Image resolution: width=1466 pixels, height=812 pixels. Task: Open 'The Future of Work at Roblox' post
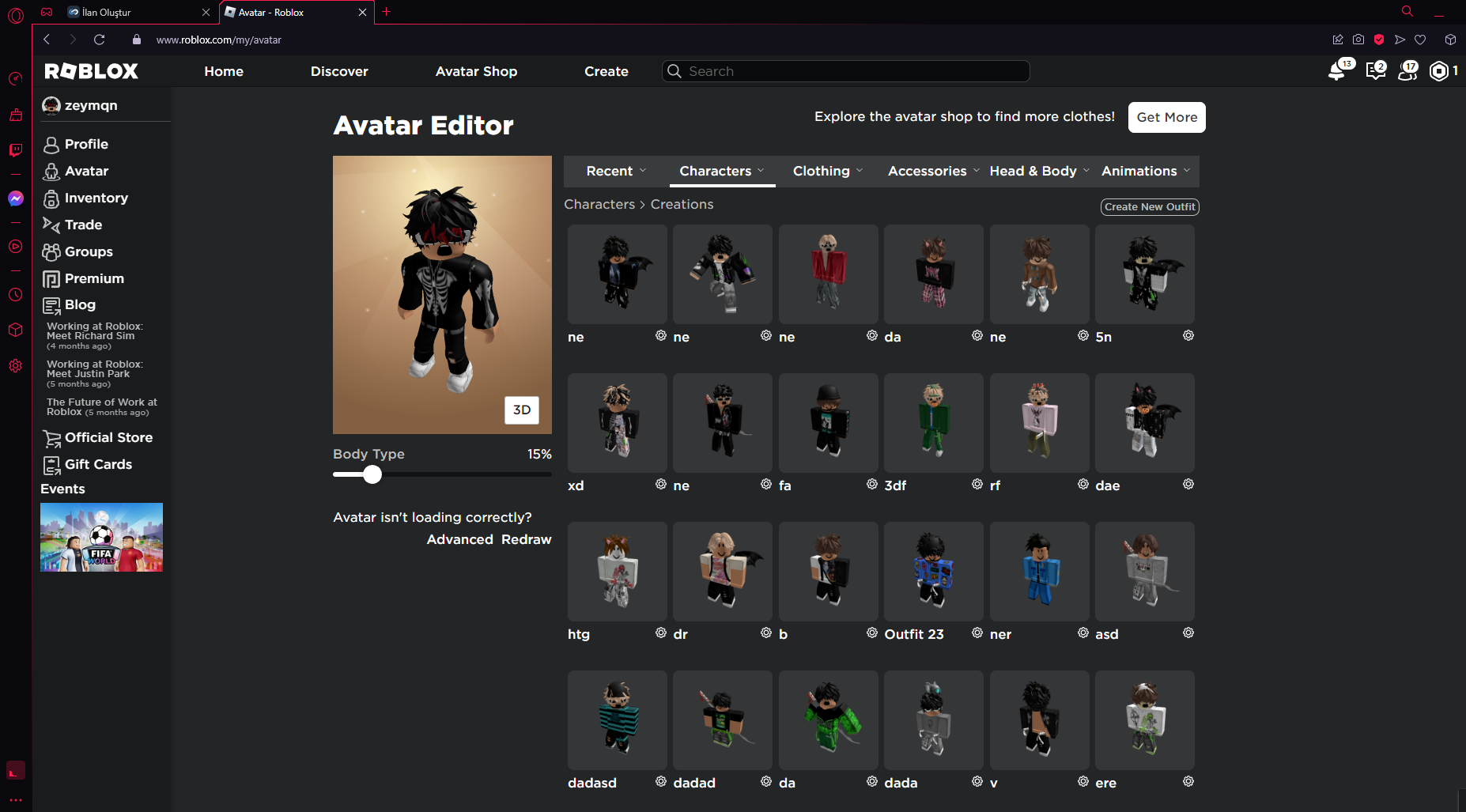pyautogui.click(x=101, y=406)
